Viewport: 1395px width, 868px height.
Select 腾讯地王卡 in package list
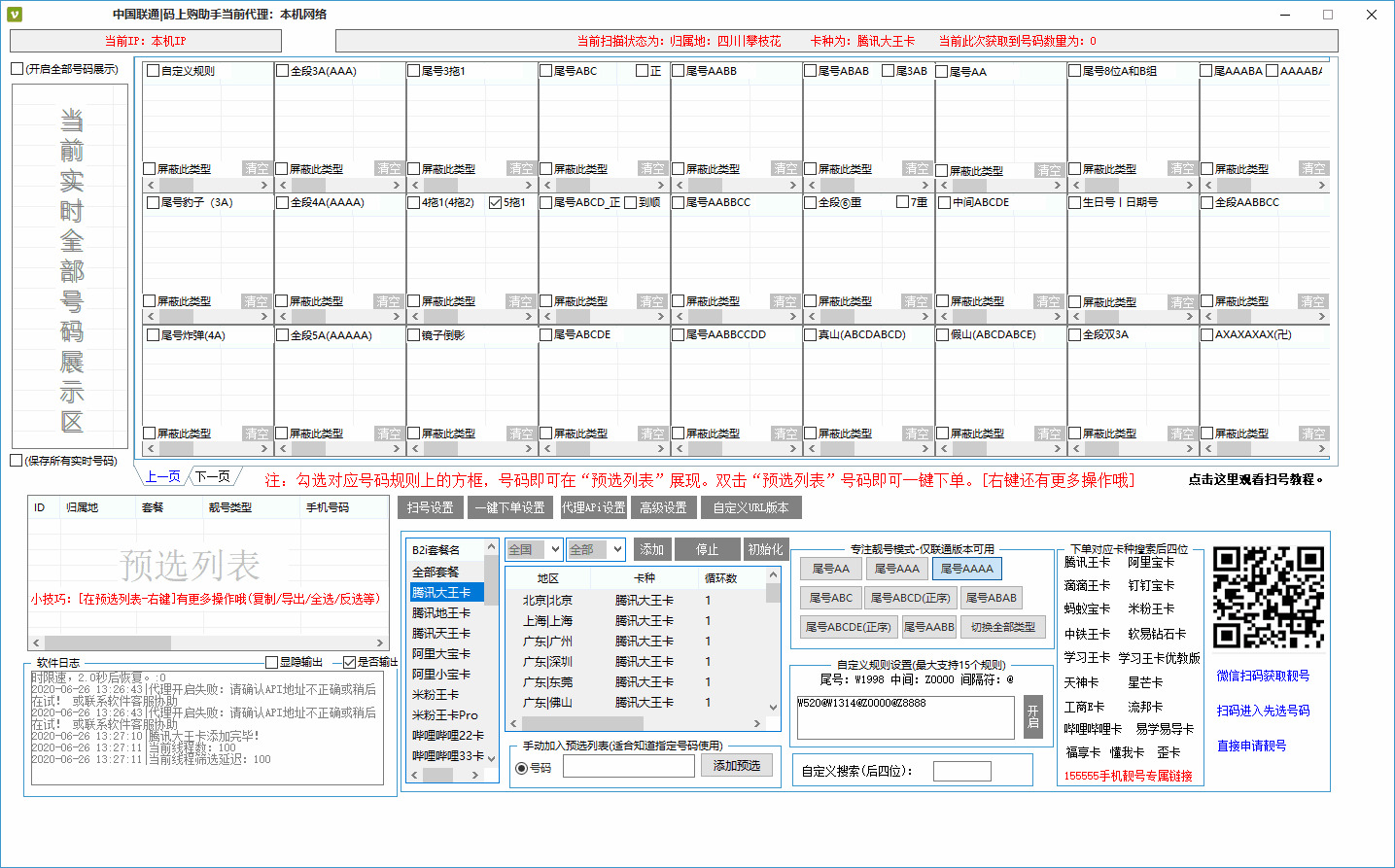click(x=446, y=612)
